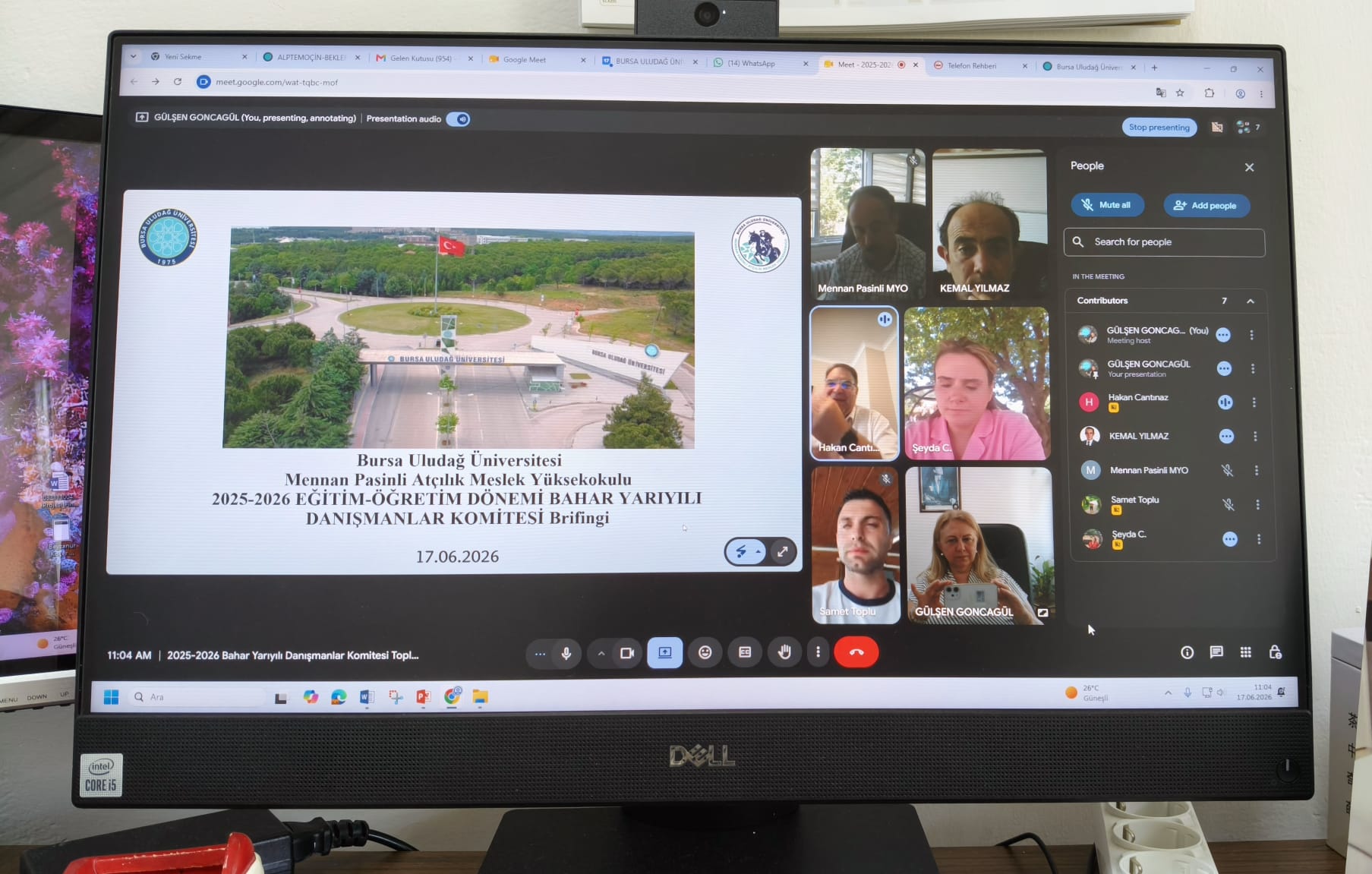The height and width of the screenshot is (874, 1372).
Task: Reload the Meet page
Action: pyautogui.click(x=178, y=82)
